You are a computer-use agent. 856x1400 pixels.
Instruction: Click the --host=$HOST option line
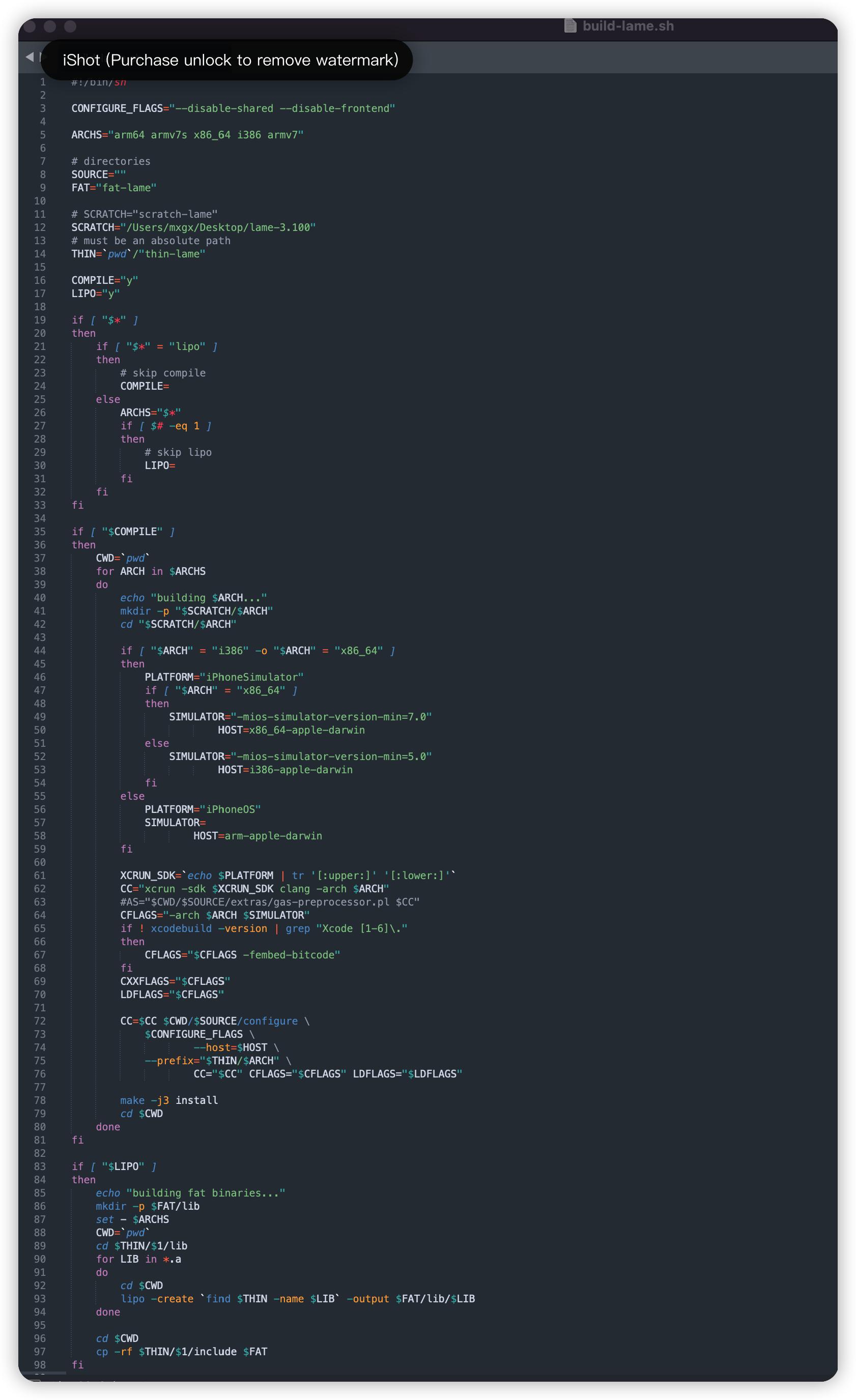[x=236, y=1047]
